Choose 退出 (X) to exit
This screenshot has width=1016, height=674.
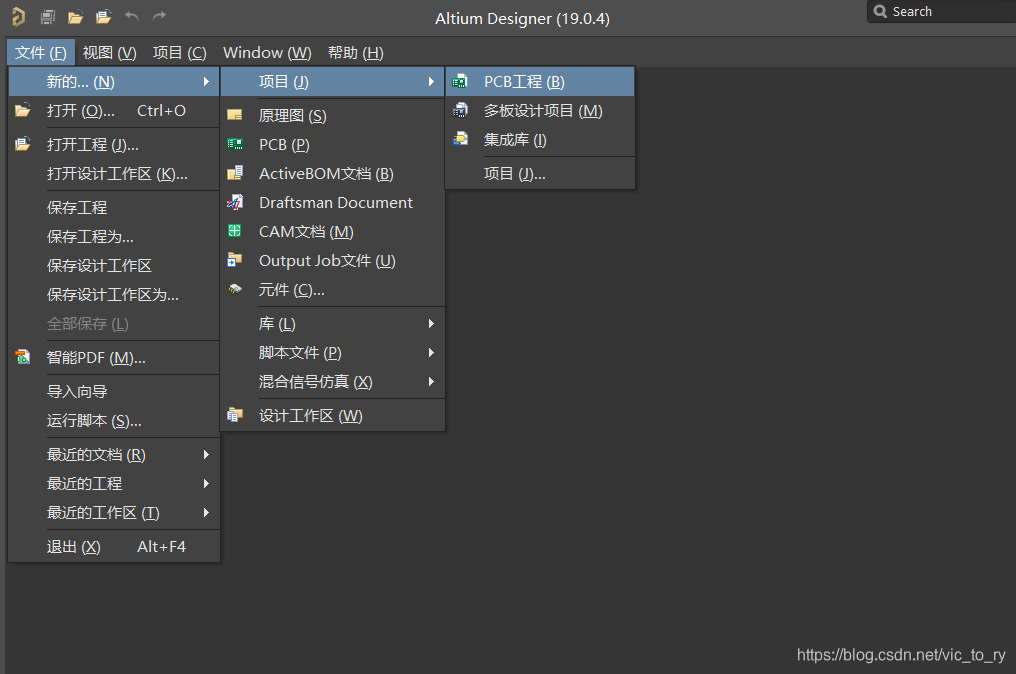114,547
